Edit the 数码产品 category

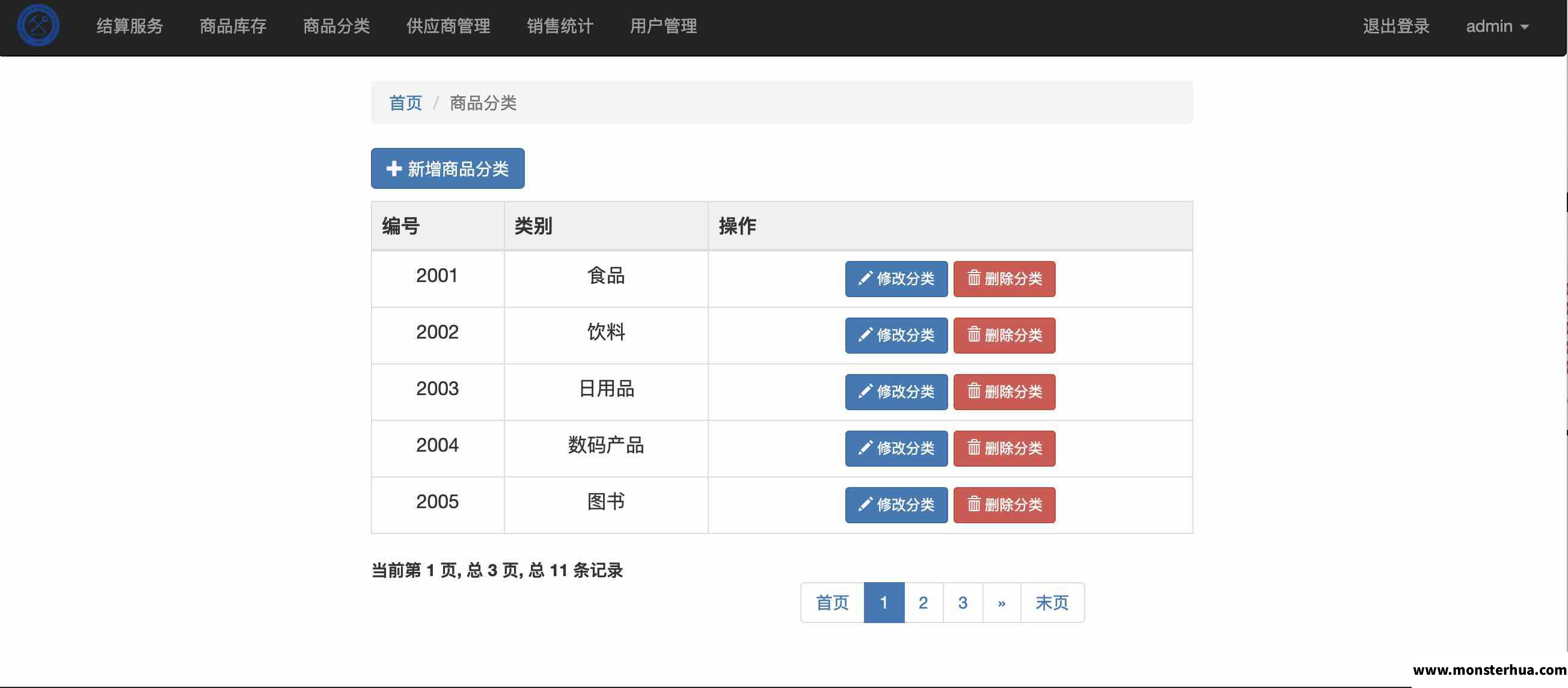[x=896, y=449]
